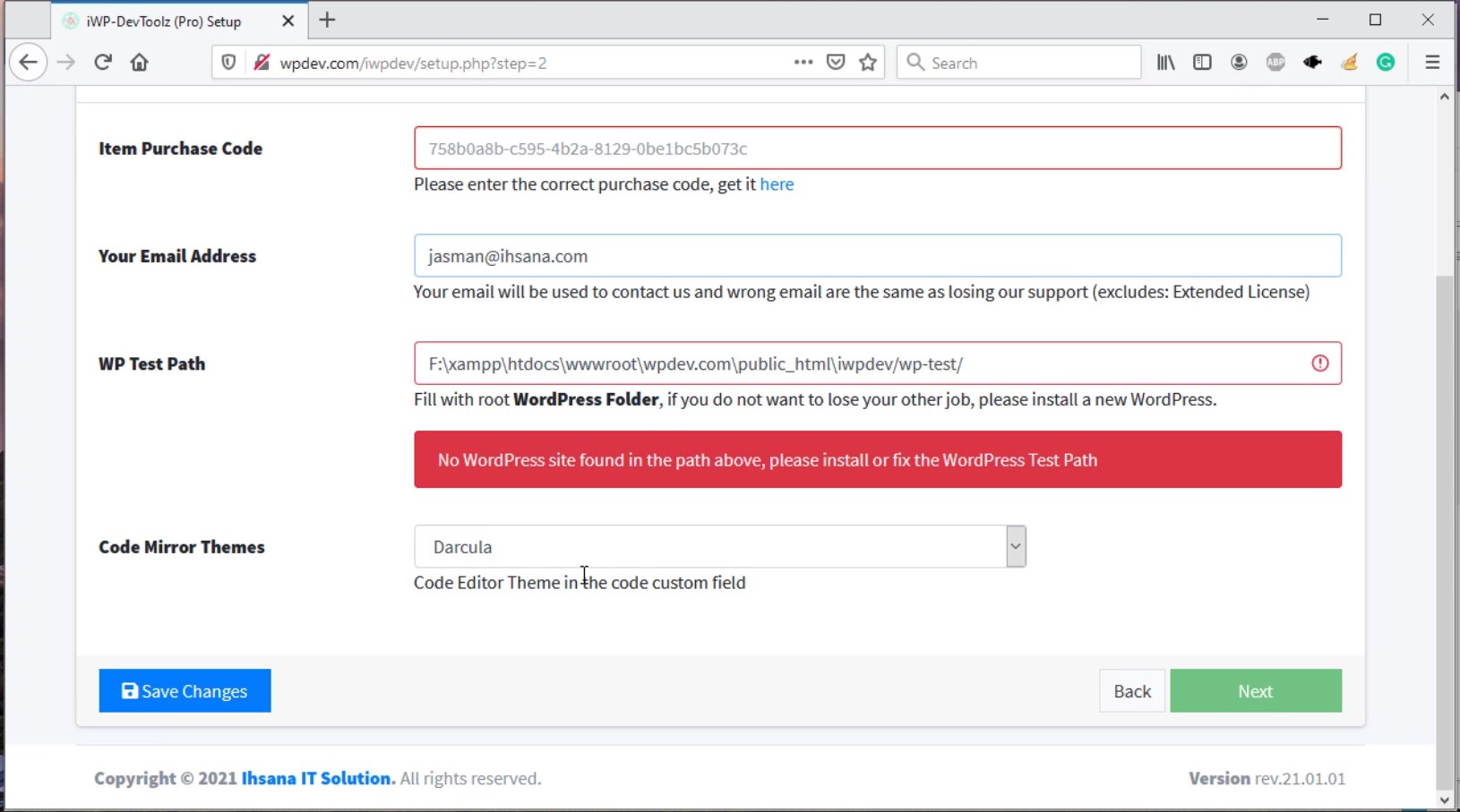Open the Firefox hamburger menu
This screenshot has width=1460, height=812.
[x=1432, y=63]
